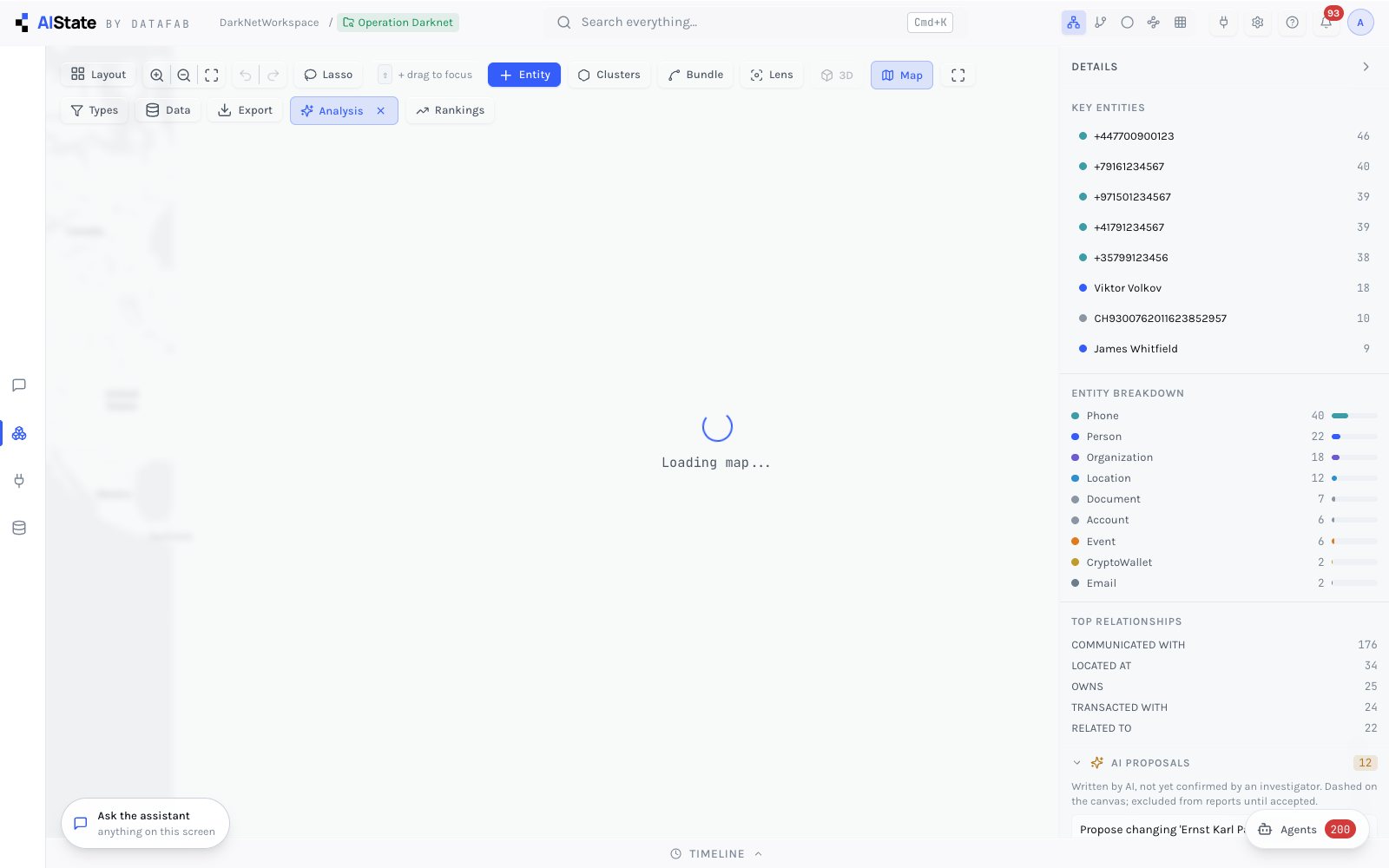This screenshot has width=1389, height=868.
Task: Toggle the Clusters overlay
Action: (x=609, y=76)
